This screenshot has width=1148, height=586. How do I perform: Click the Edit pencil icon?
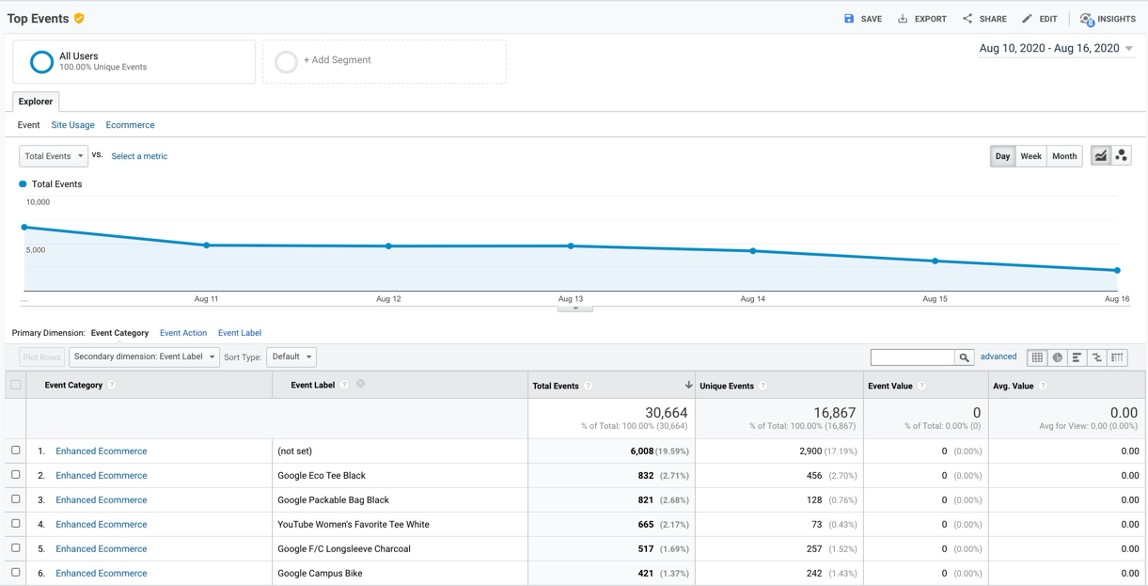(x=1027, y=18)
